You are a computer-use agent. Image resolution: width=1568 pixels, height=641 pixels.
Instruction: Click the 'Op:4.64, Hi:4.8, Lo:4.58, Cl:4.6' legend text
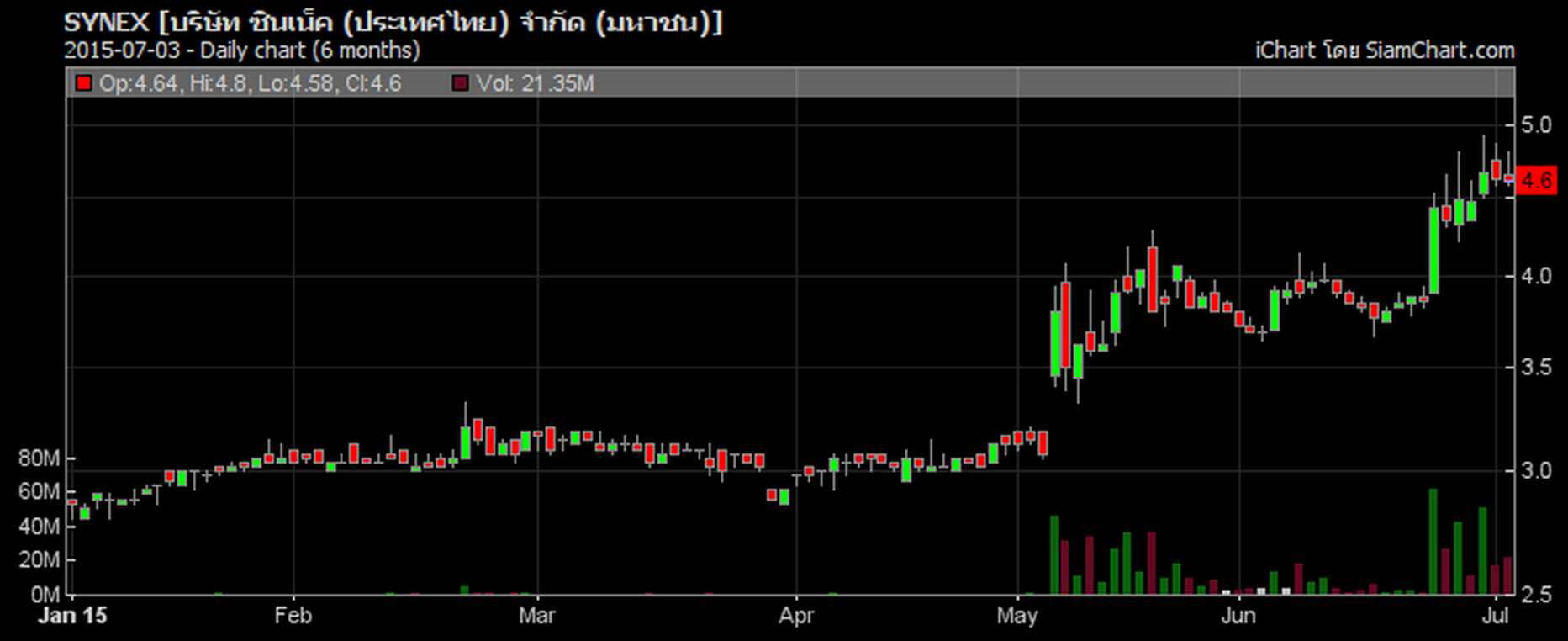(250, 83)
